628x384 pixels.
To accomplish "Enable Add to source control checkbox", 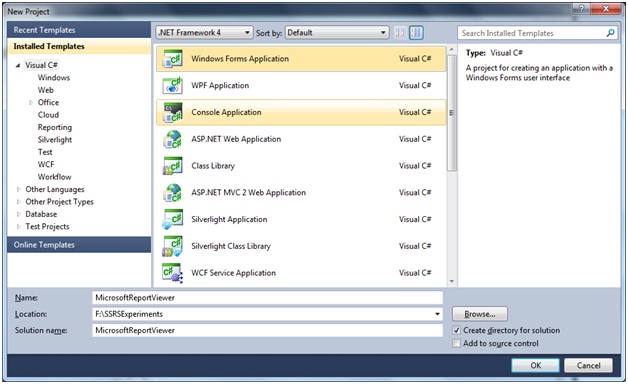I will tap(456, 343).
